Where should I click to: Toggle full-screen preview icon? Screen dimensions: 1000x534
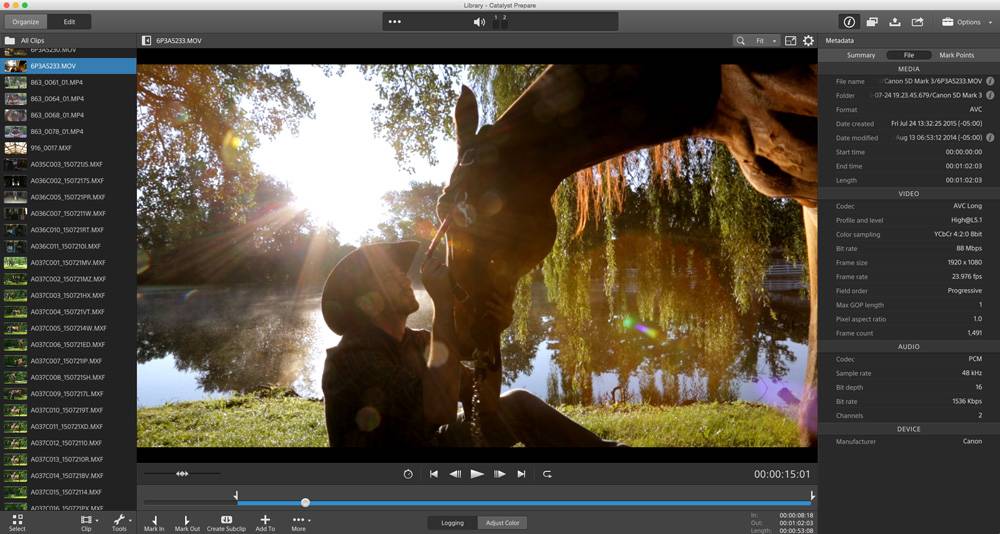click(790, 40)
